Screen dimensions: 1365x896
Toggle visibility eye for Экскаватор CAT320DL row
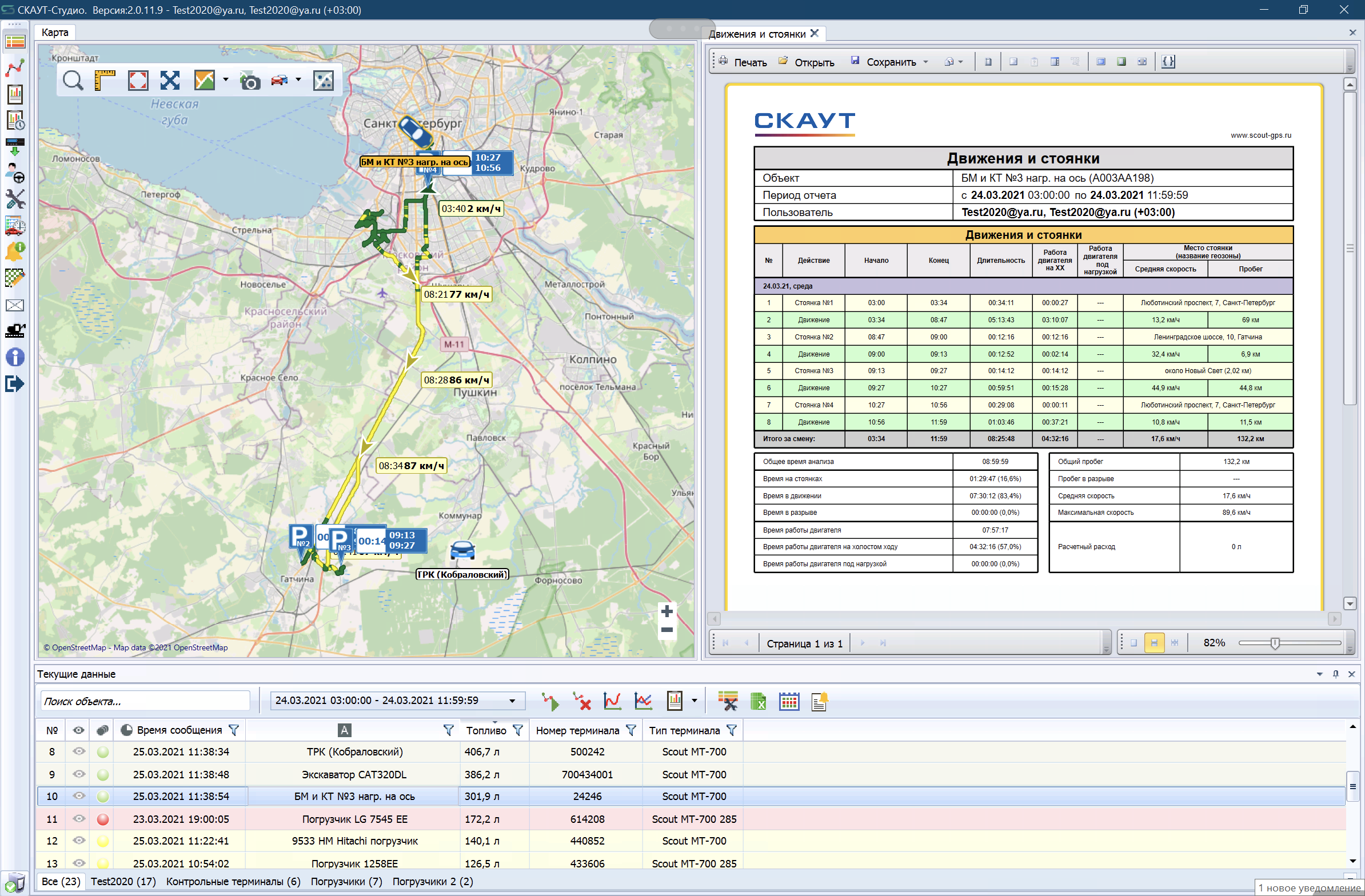coord(79,774)
